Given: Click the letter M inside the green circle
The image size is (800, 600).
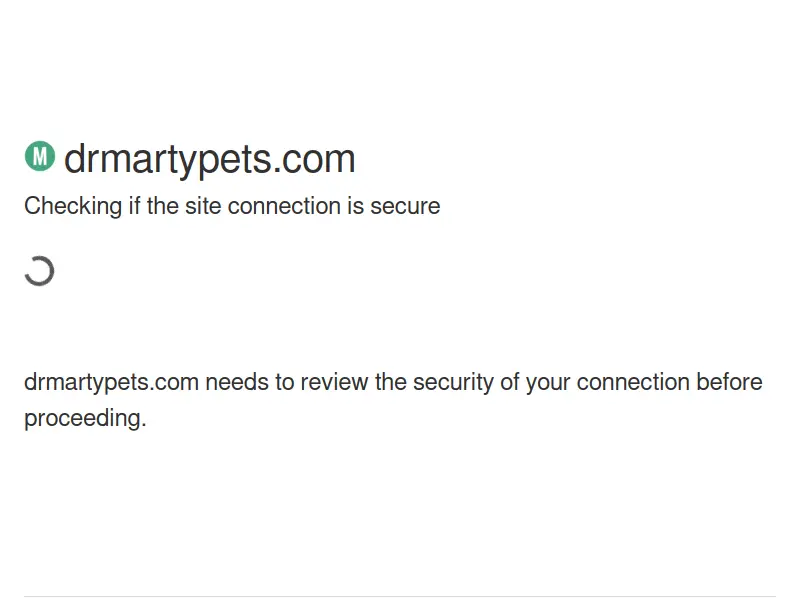Looking at the screenshot, I should coord(39,156).
